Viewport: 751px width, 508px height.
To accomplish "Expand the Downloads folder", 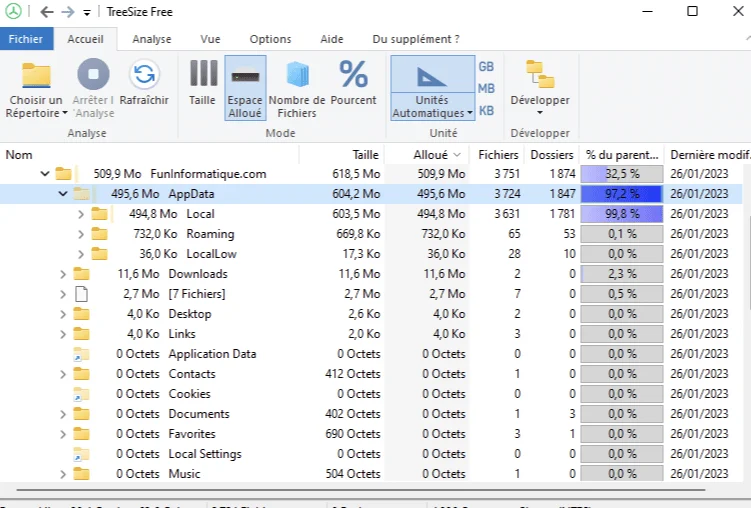I will pyautogui.click(x=63, y=274).
